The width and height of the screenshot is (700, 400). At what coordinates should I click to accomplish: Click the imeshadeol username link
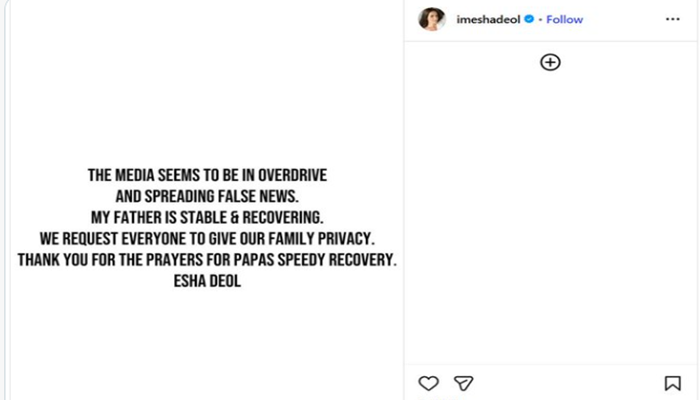(x=488, y=19)
